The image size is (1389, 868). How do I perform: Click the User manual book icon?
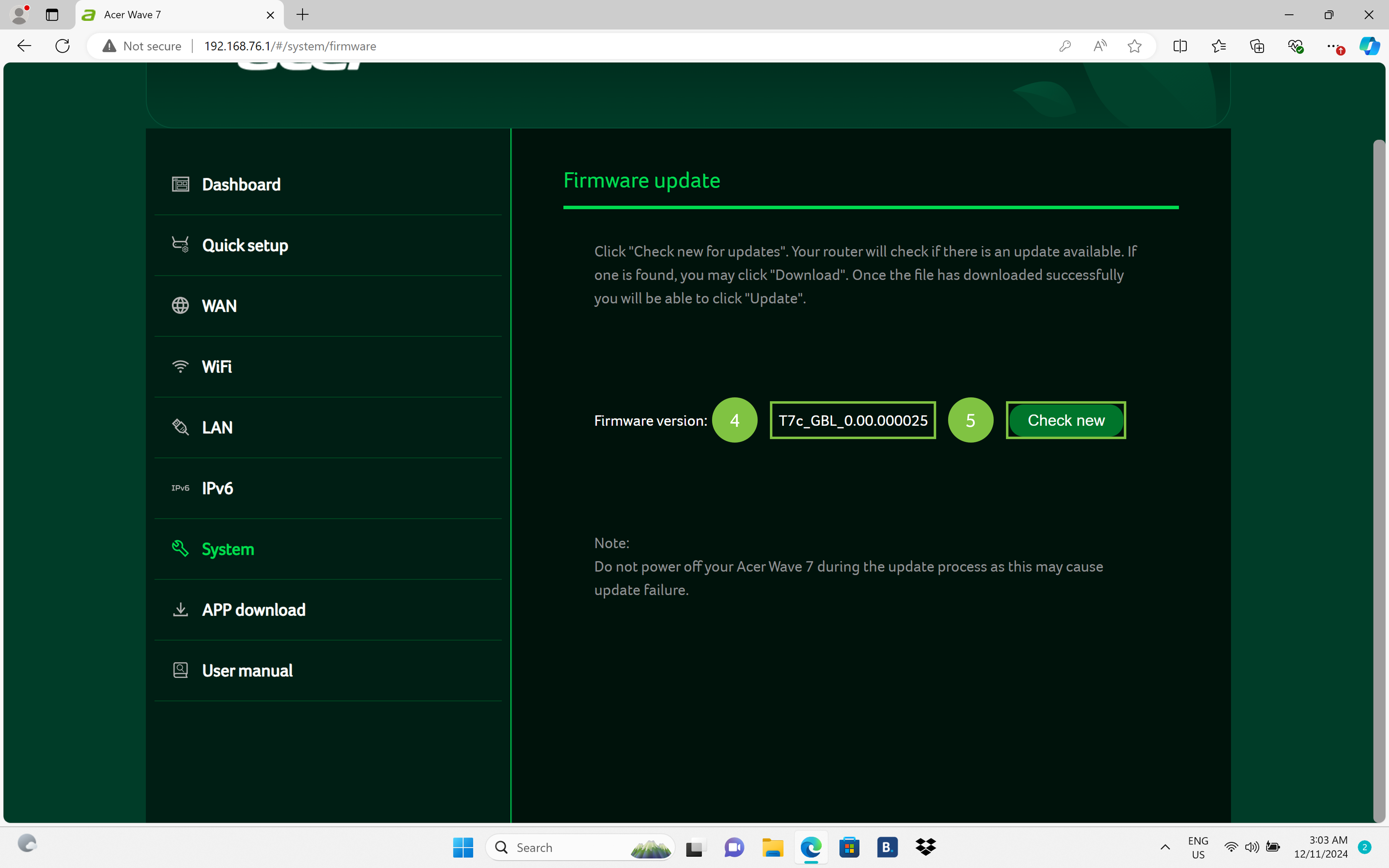click(180, 670)
